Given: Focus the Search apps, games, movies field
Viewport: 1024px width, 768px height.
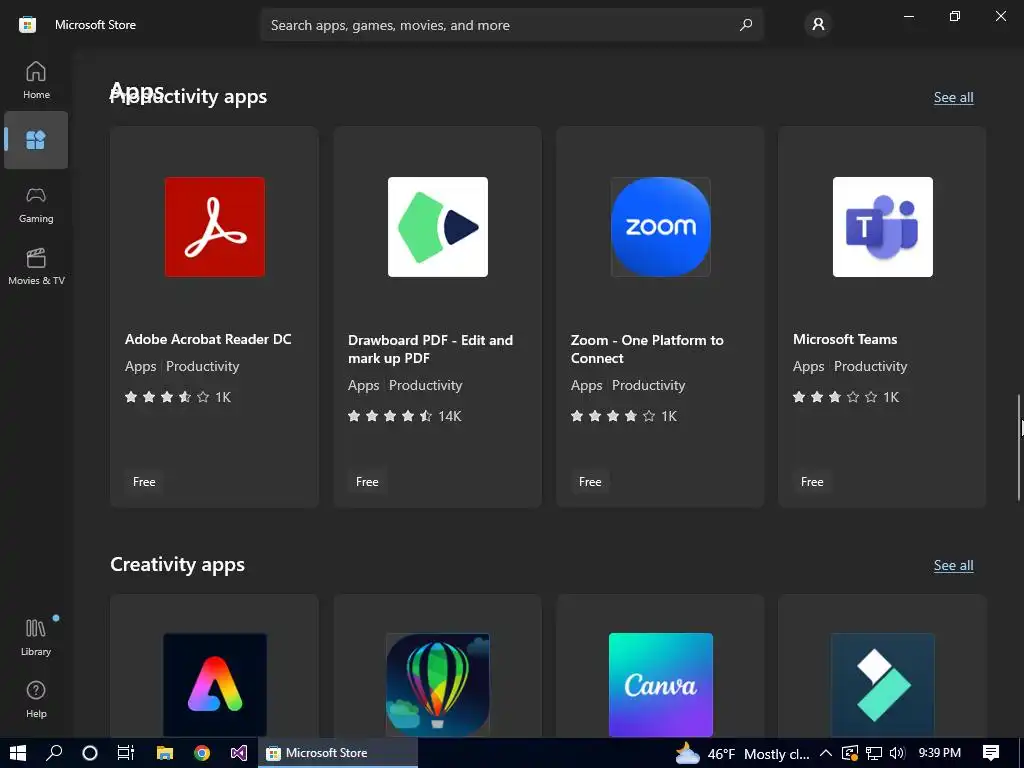Looking at the screenshot, I should pyautogui.click(x=512, y=25).
